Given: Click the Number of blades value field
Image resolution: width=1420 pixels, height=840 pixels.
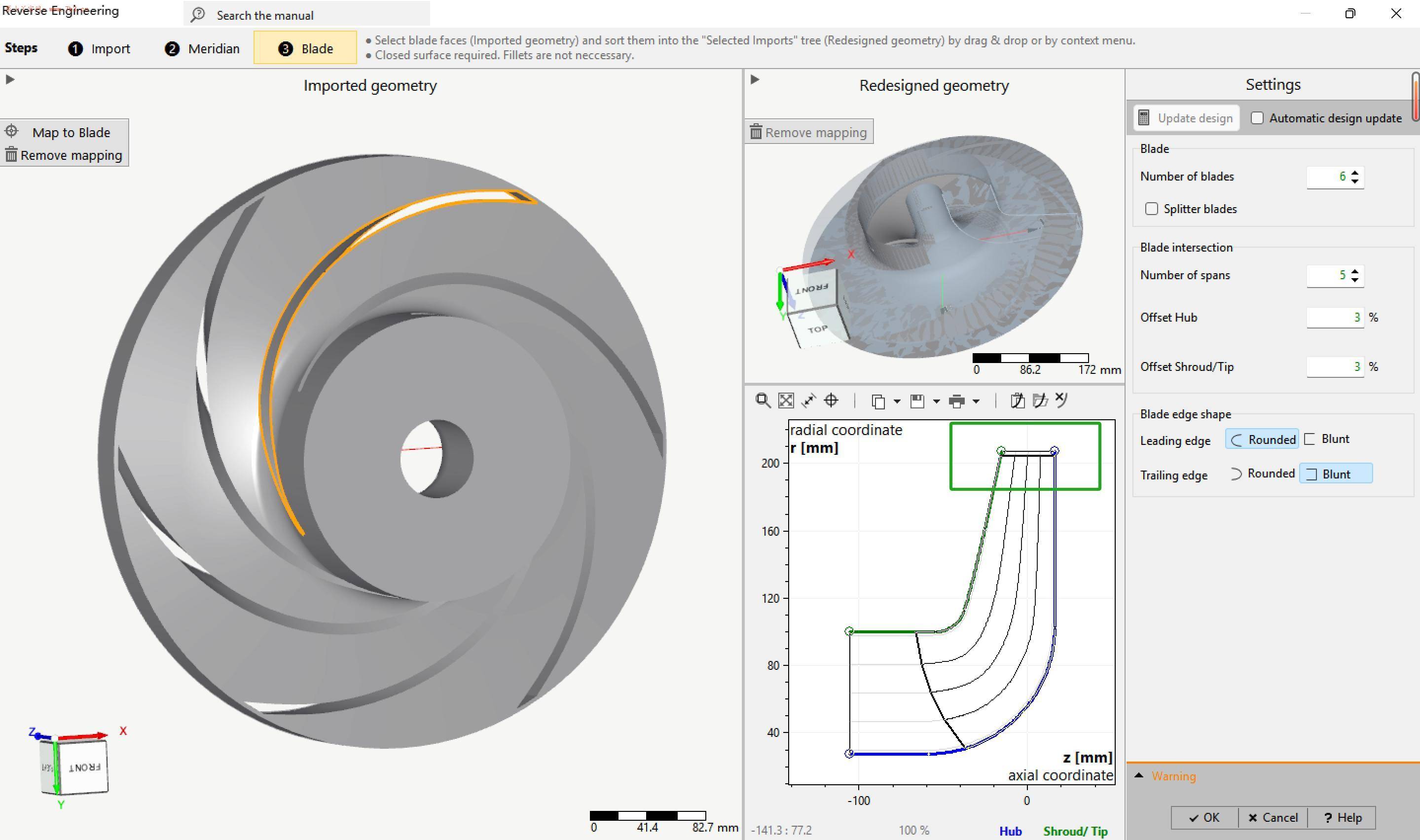Looking at the screenshot, I should click(x=1328, y=177).
